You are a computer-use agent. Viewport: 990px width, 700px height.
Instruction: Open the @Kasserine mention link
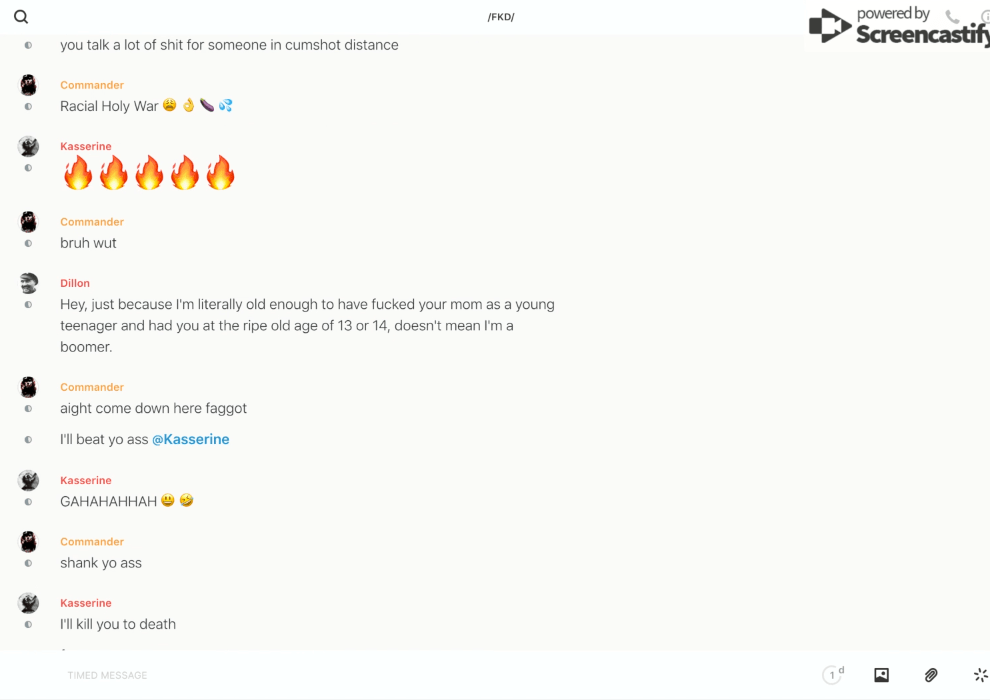[190, 439]
